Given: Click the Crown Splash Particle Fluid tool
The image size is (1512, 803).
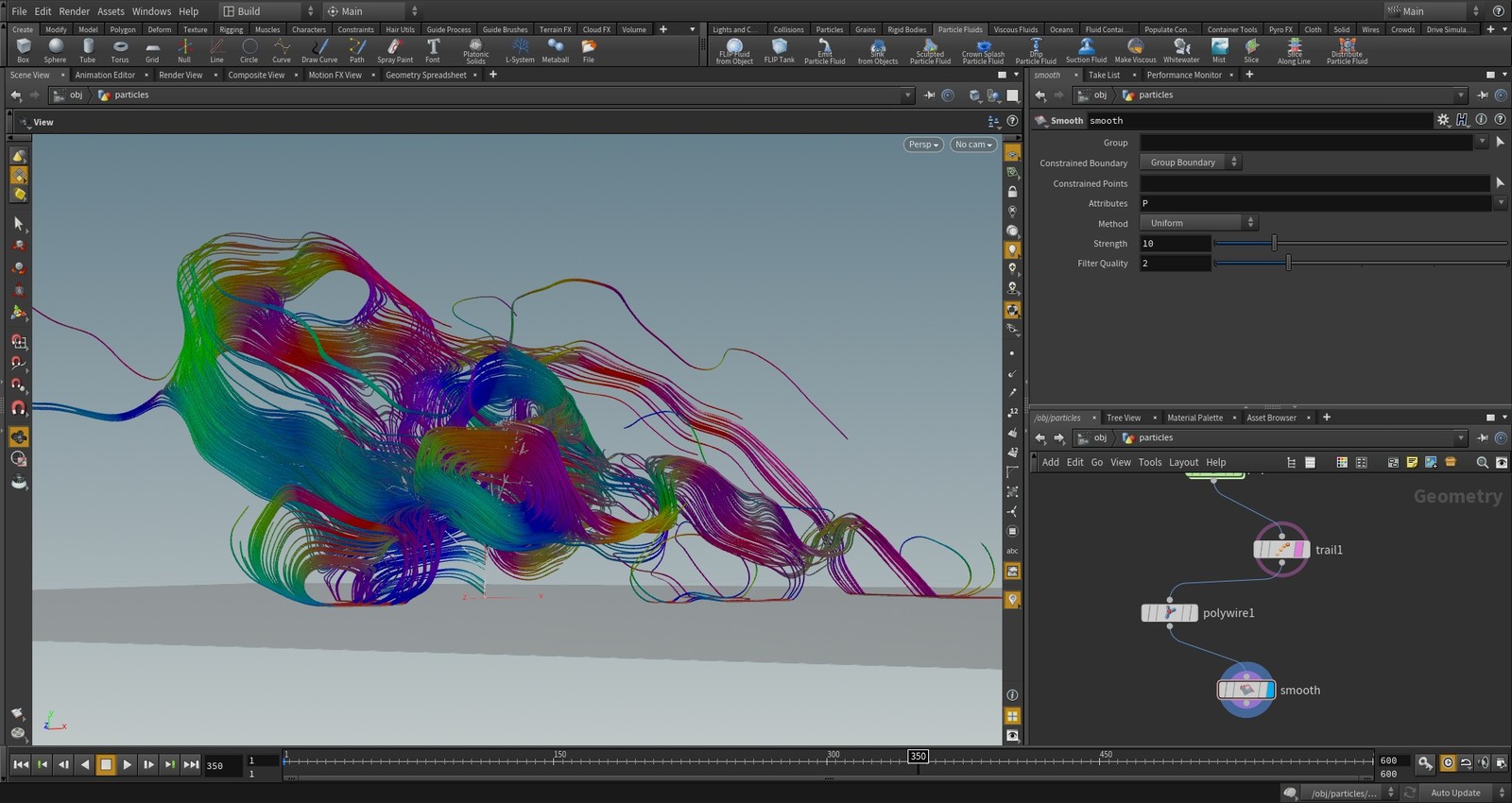Looking at the screenshot, I should click(x=983, y=49).
